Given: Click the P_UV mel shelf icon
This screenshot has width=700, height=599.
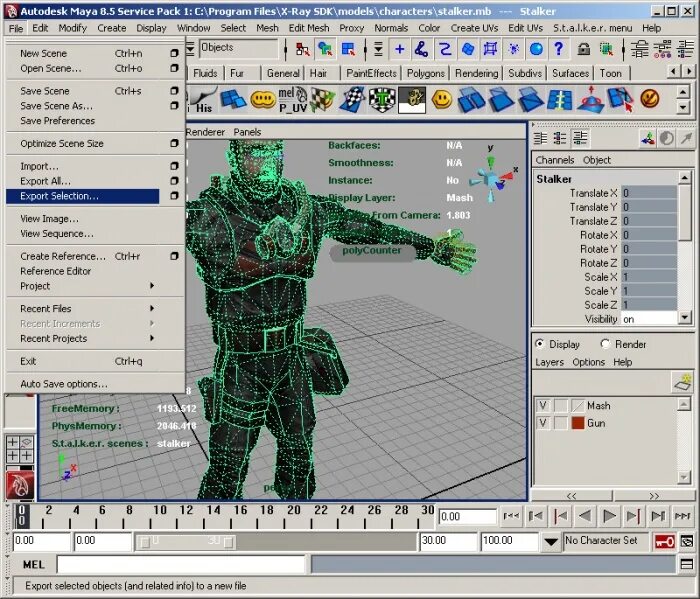Looking at the screenshot, I should [x=293, y=100].
